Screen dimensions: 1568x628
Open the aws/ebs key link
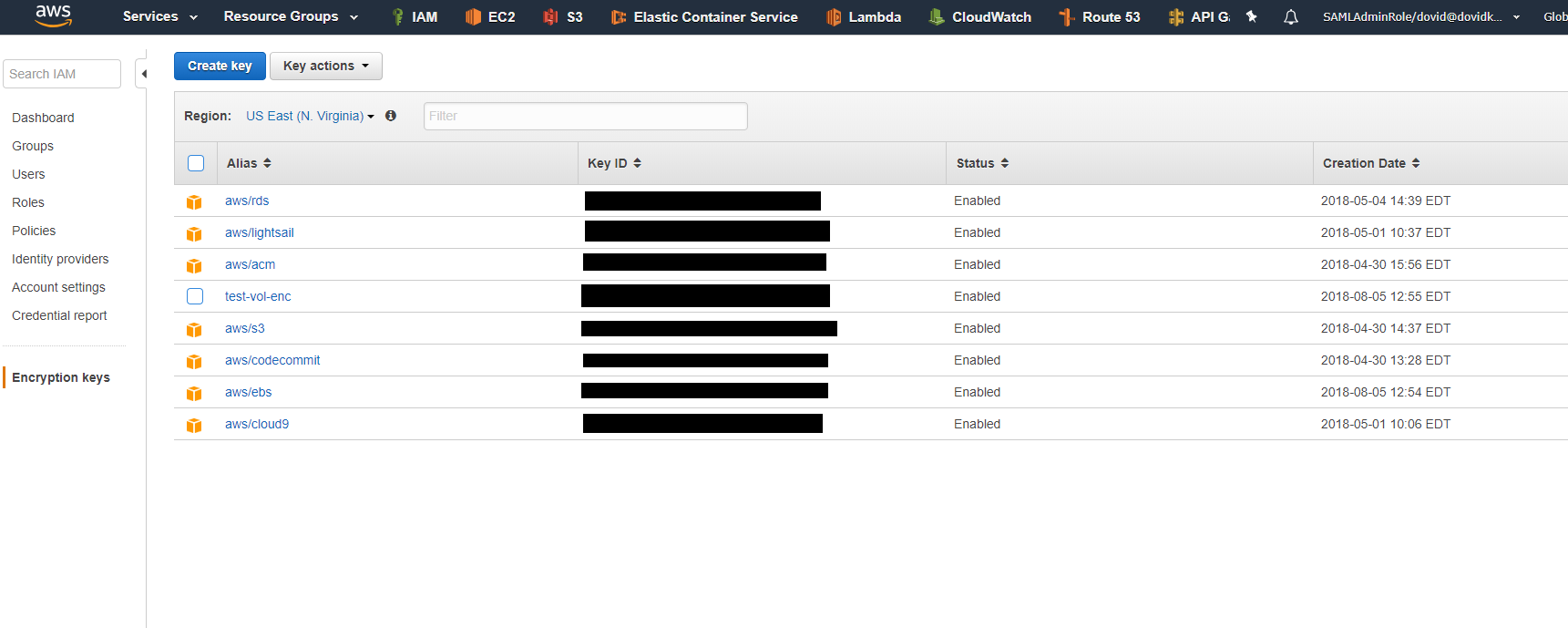[248, 392]
